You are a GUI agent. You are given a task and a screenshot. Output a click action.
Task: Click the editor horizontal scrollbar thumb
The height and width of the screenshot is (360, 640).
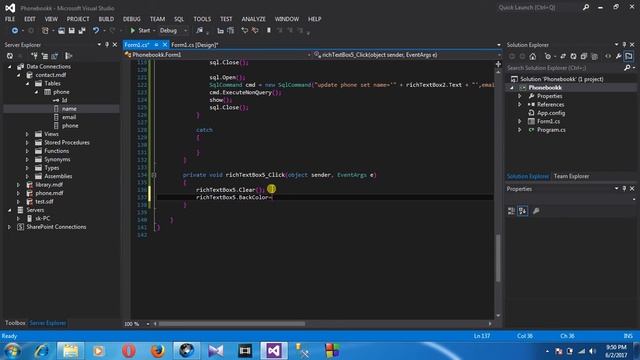tap(232, 324)
